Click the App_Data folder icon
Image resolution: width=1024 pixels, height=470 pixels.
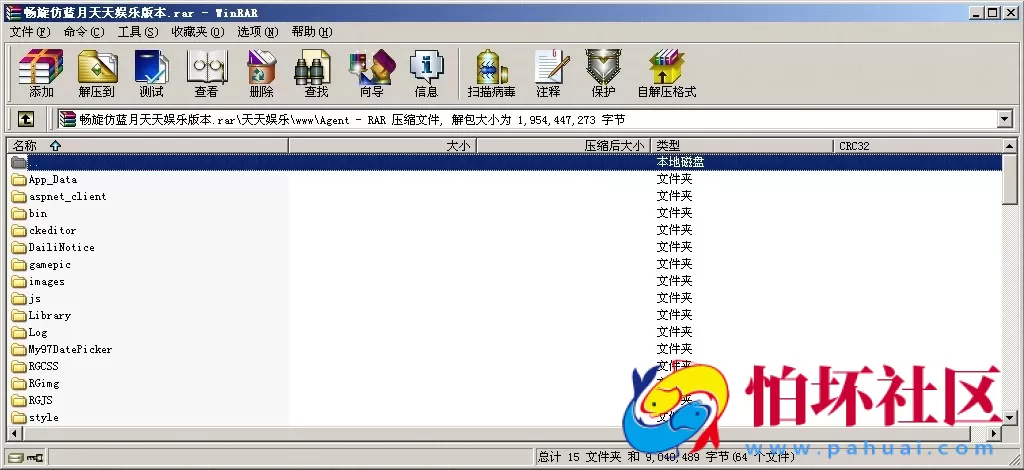pos(19,180)
